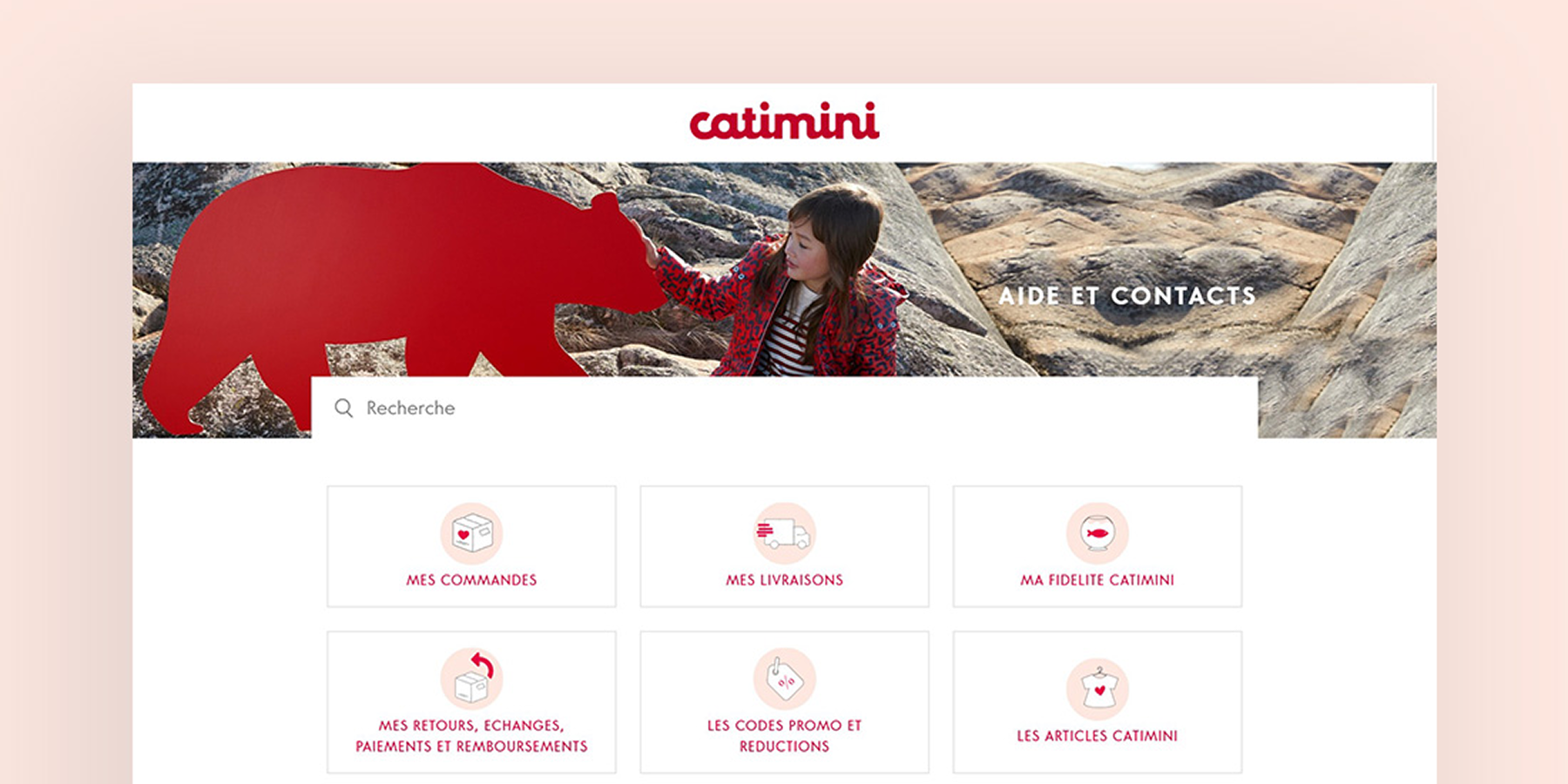
Task: Click the heart t-shirt articles icon
Action: (x=1098, y=689)
